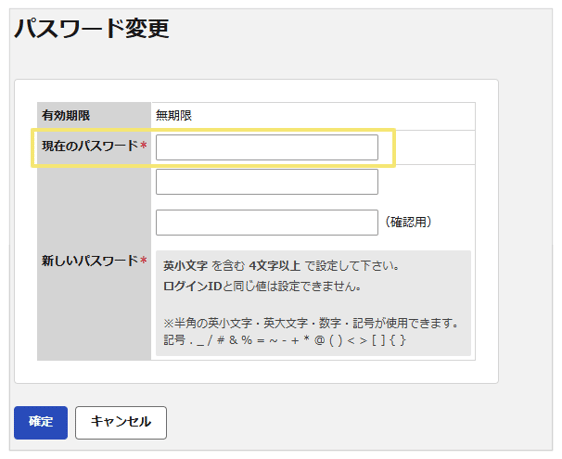562x459 pixels.
Task: Click the 現在のパスワード input field
Action: click(267, 147)
